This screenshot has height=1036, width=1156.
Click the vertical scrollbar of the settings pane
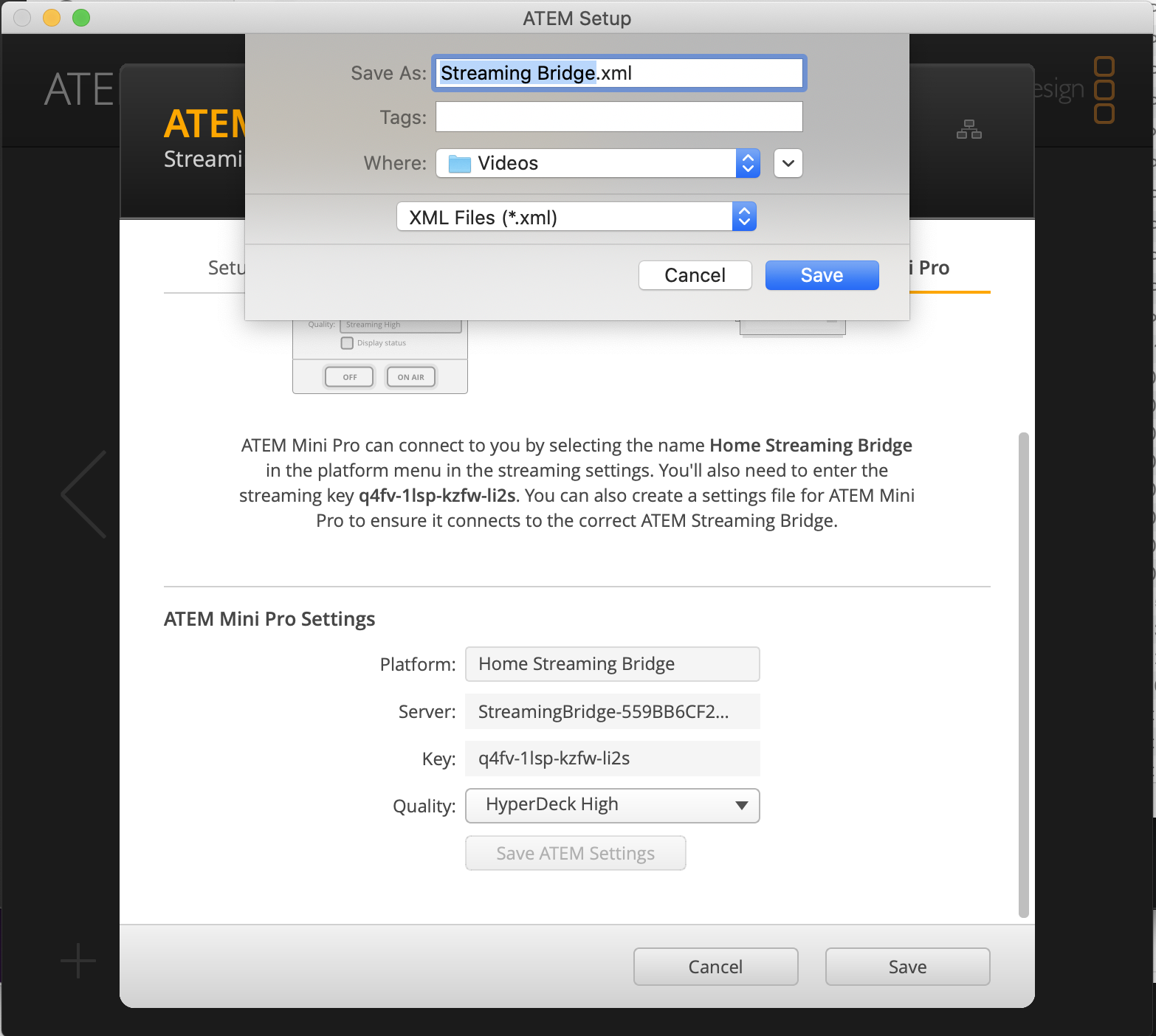[x=1023, y=675]
